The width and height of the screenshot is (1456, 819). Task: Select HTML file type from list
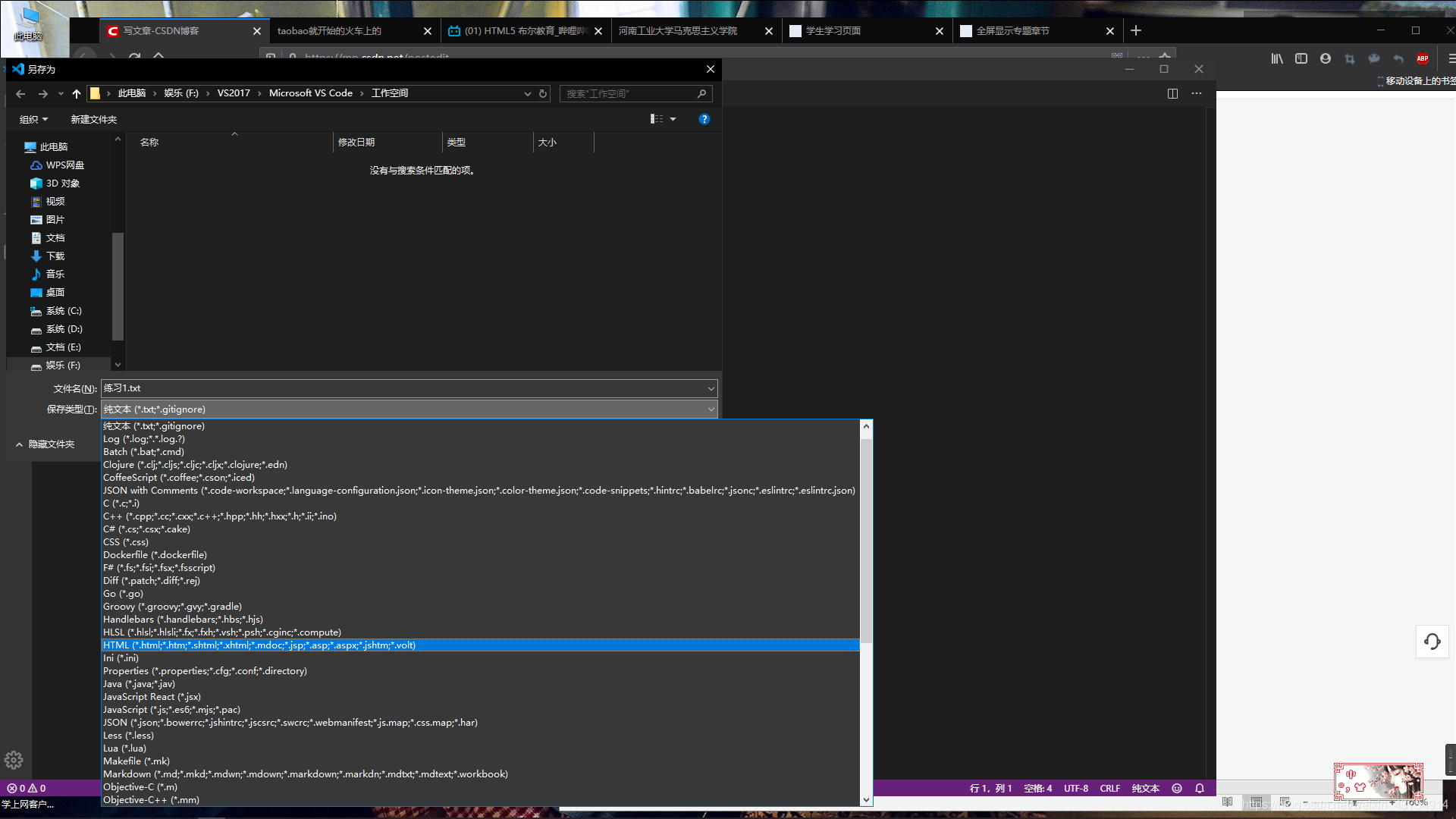tap(259, 645)
